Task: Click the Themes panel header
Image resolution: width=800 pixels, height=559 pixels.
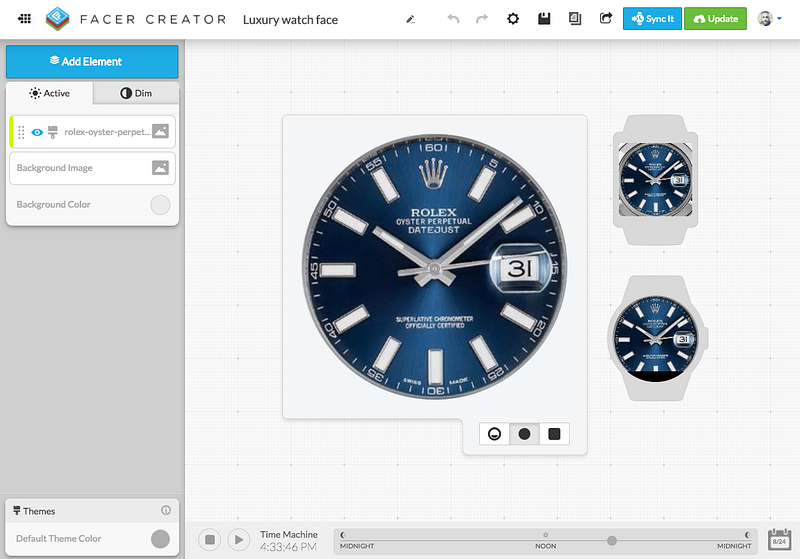Action: coord(92,511)
